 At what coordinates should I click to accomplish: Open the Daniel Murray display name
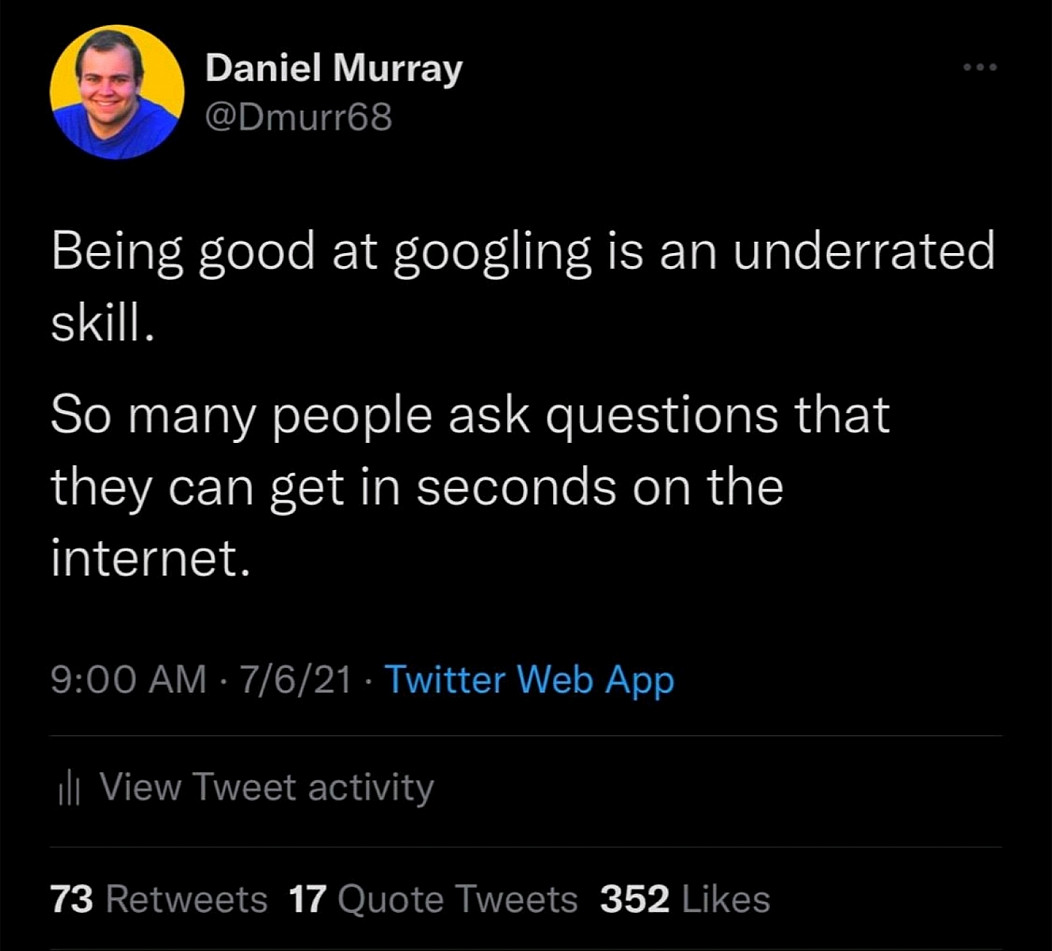tap(334, 69)
